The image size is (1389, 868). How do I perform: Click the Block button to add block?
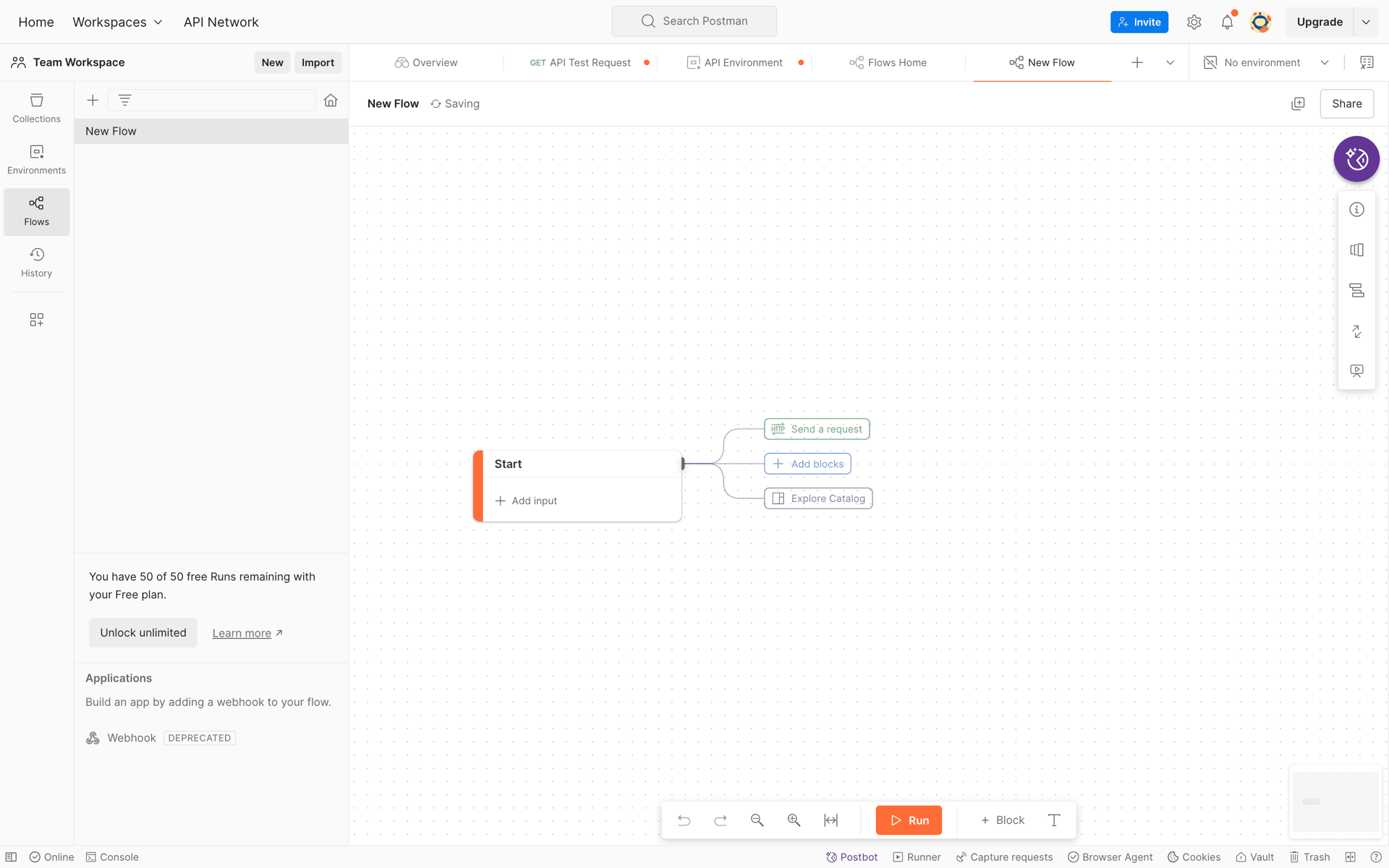[x=1002, y=820]
